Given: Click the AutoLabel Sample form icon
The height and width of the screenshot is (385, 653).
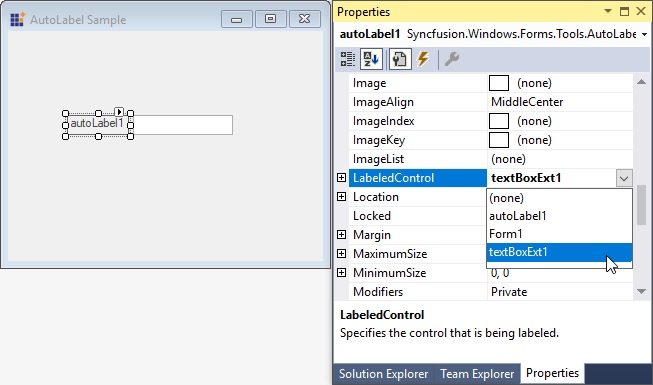Looking at the screenshot, I should pos(17,19).
